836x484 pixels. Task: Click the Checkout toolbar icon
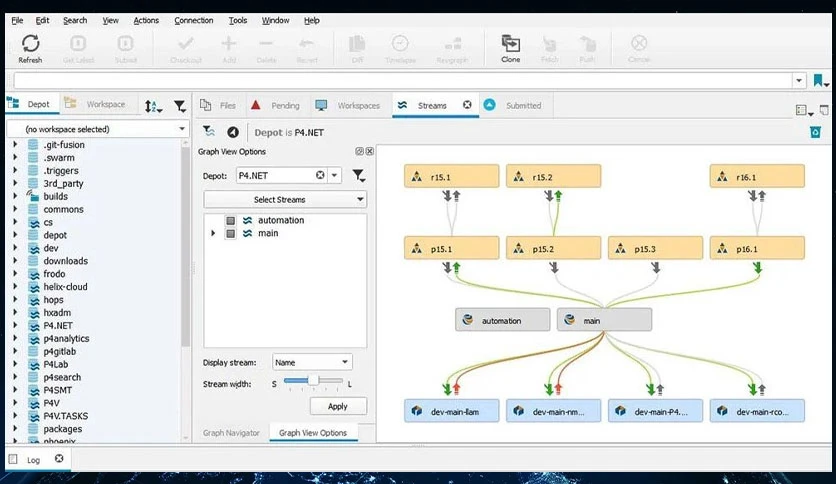point(186,44)
